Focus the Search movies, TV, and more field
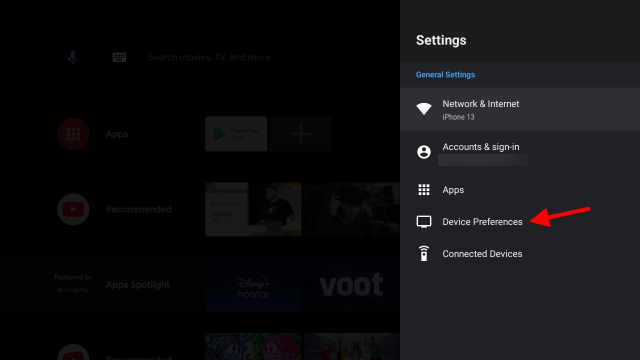 coord(209,57)
